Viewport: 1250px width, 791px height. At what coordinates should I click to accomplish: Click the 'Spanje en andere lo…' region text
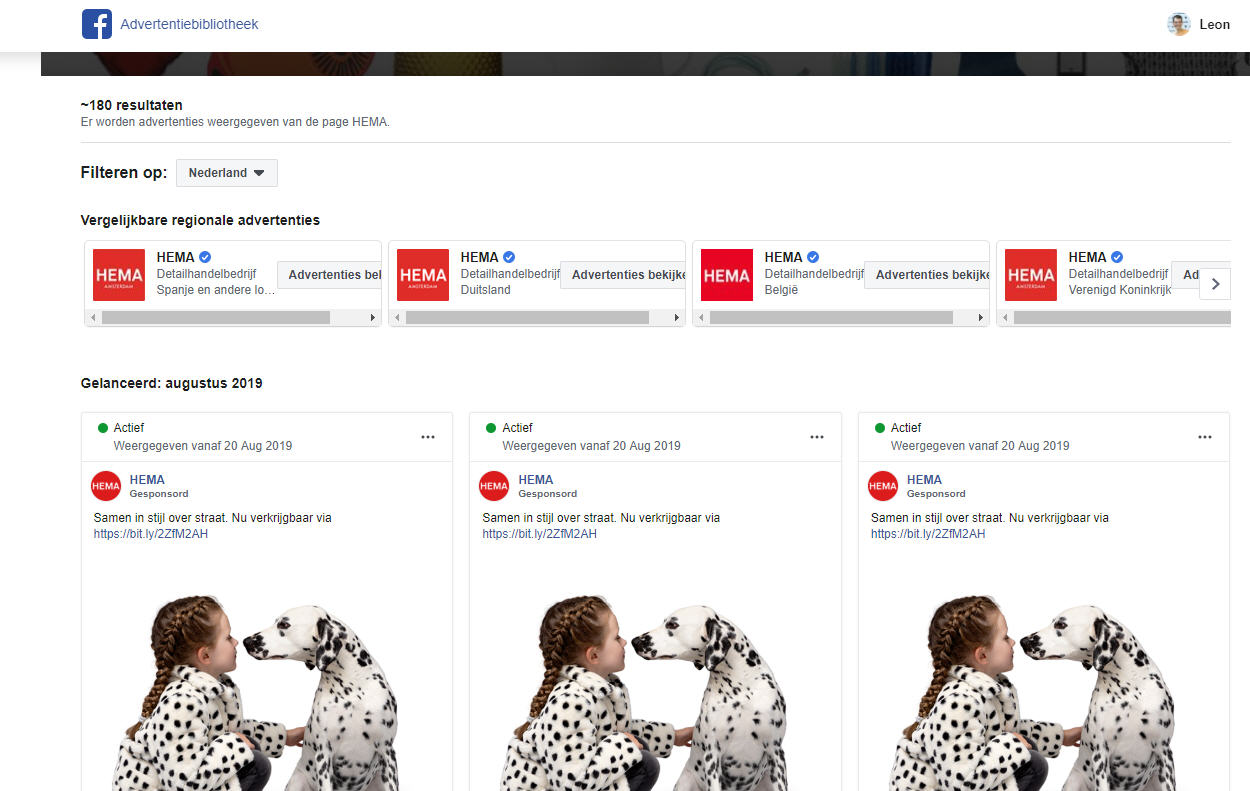(x=216, y=290)
